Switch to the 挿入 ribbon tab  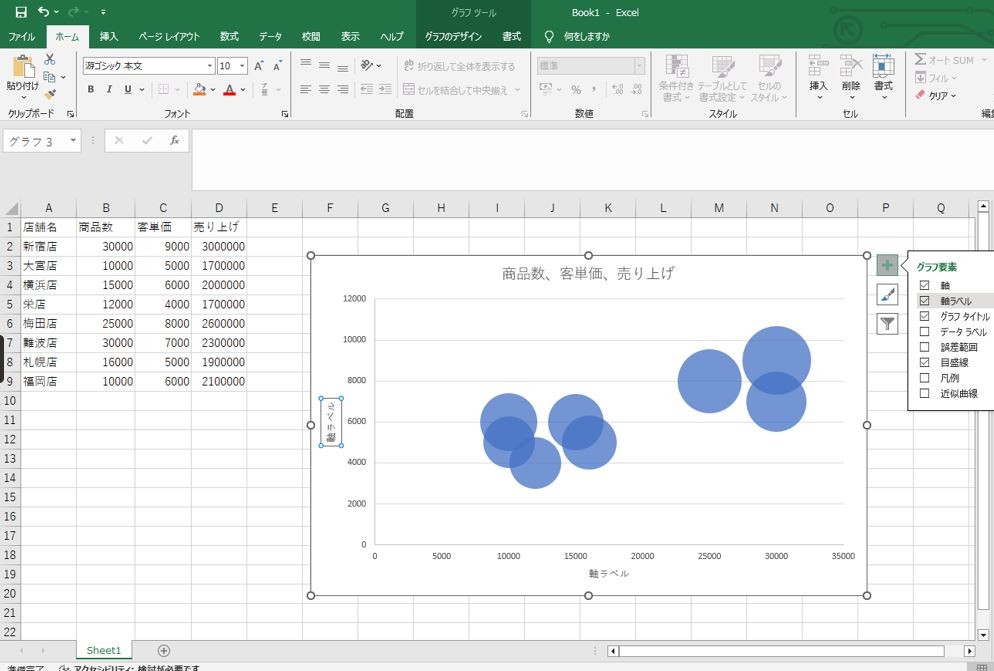[x=108, y=37]
